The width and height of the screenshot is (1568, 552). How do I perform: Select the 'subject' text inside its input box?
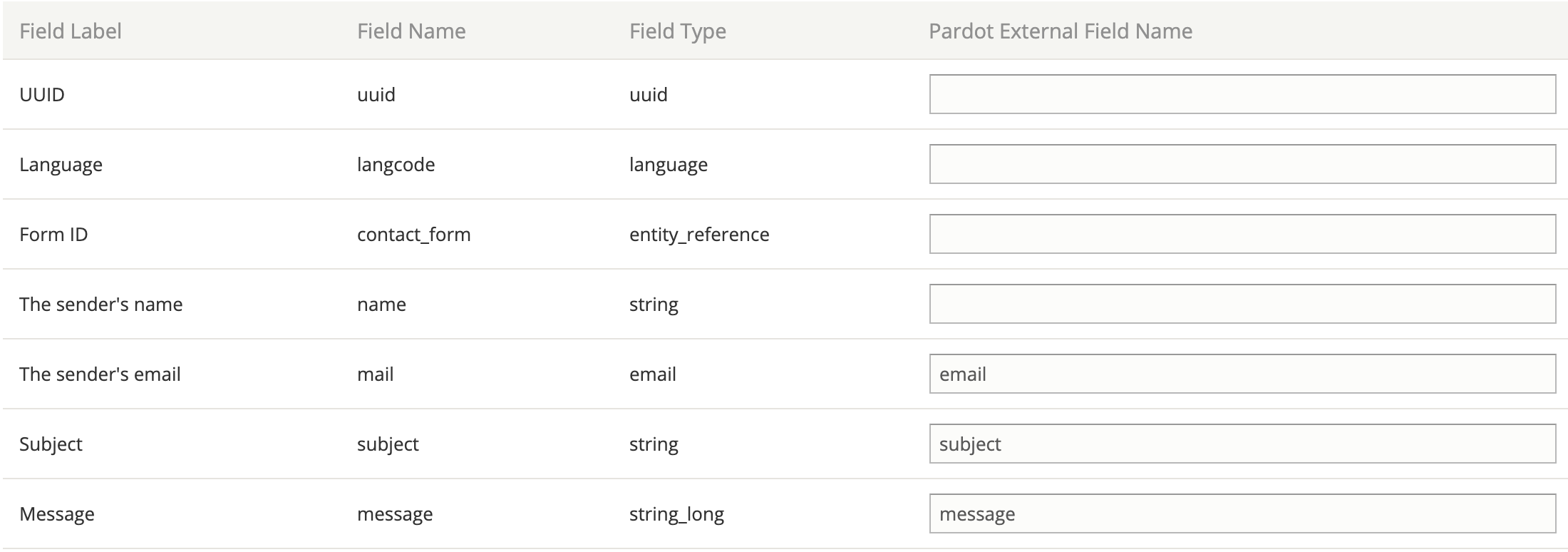[970, 444]
